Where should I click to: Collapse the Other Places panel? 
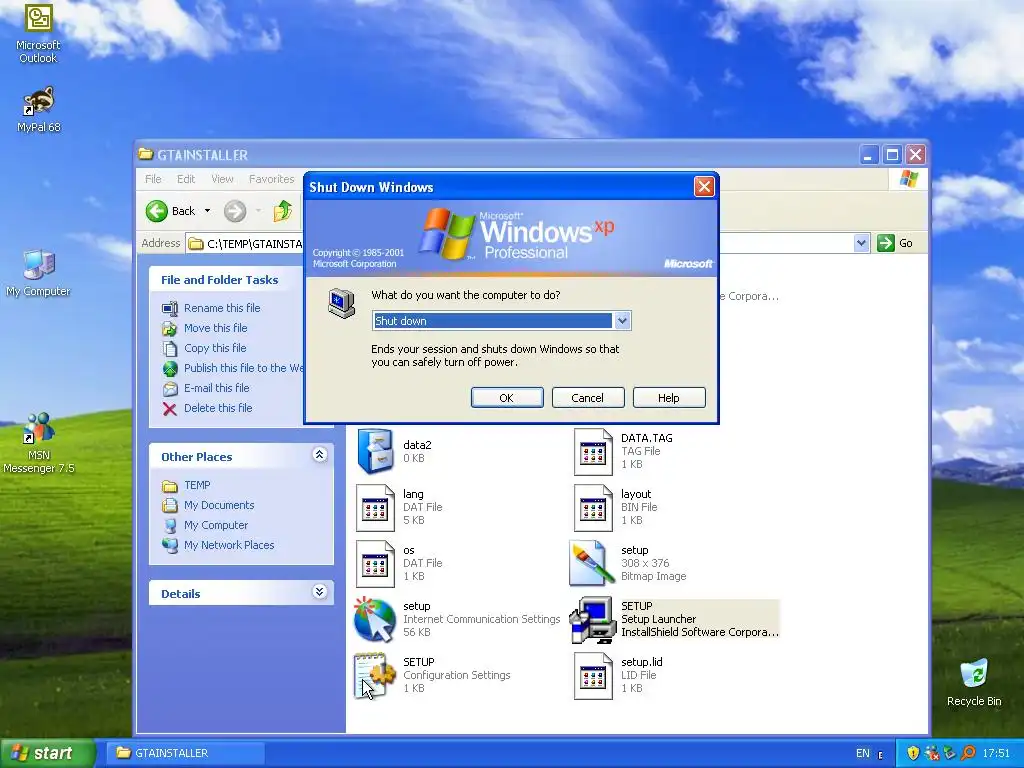[319, 455]
